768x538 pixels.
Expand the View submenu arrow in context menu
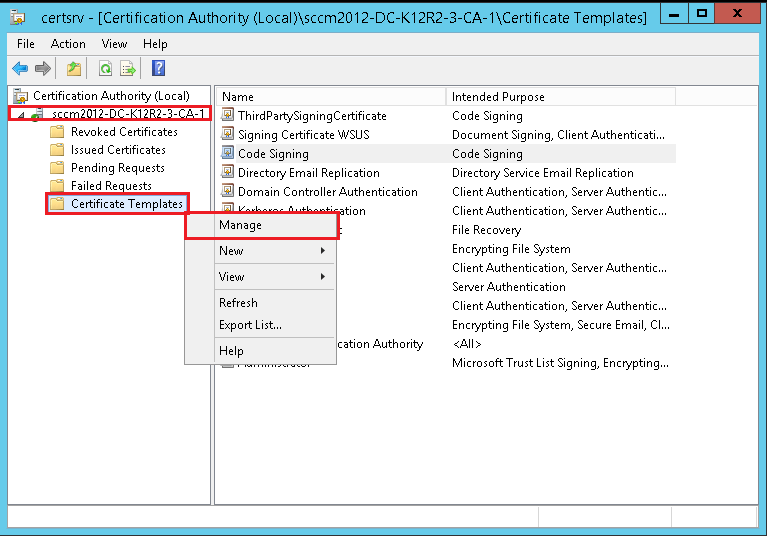pyautogui.click(x=323, y=277)
